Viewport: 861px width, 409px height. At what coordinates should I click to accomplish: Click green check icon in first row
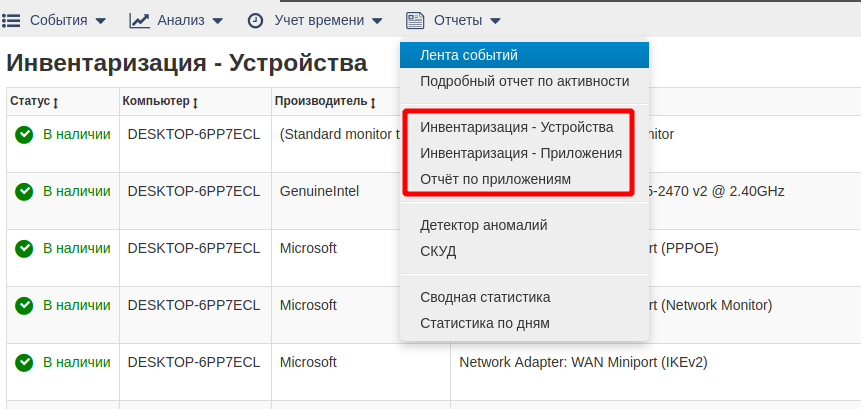pyautogui.click(x=24, y=135)
